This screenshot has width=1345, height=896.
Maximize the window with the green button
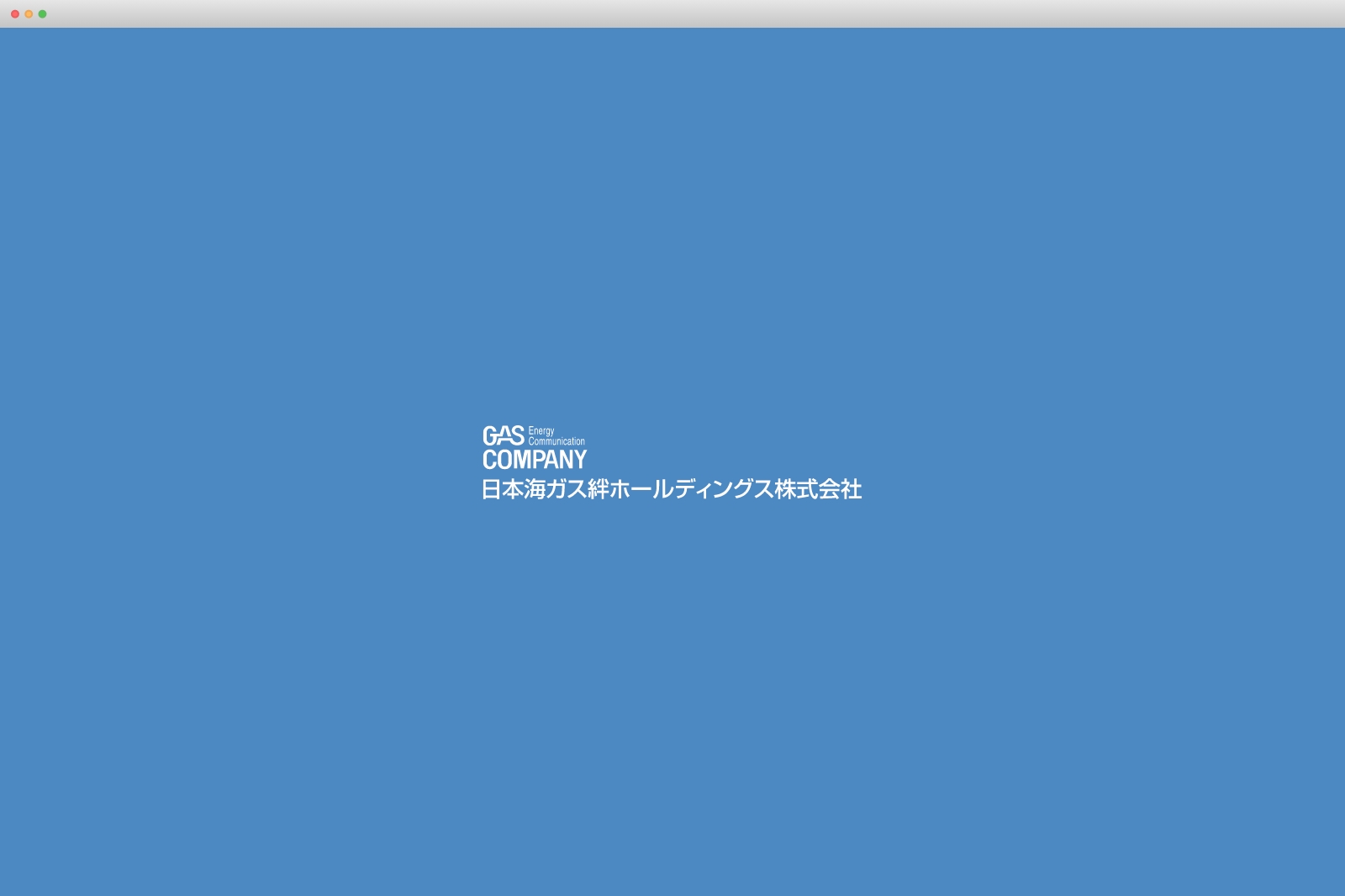pos(42,14)
